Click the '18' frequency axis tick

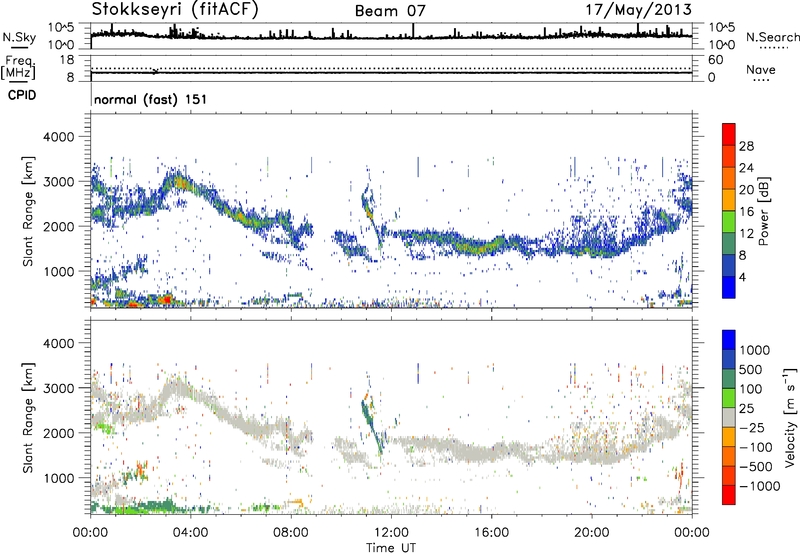67,60
